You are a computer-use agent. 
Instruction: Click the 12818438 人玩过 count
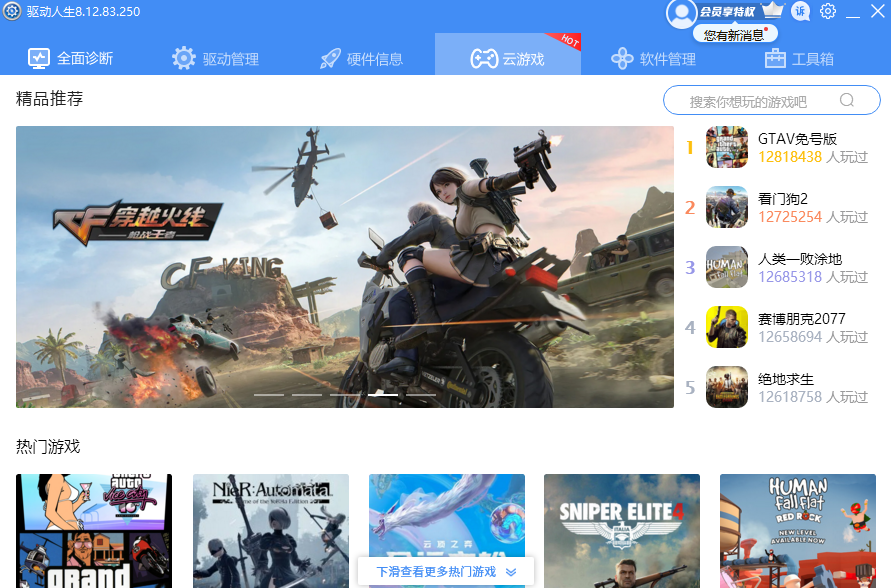pos(813,157)
